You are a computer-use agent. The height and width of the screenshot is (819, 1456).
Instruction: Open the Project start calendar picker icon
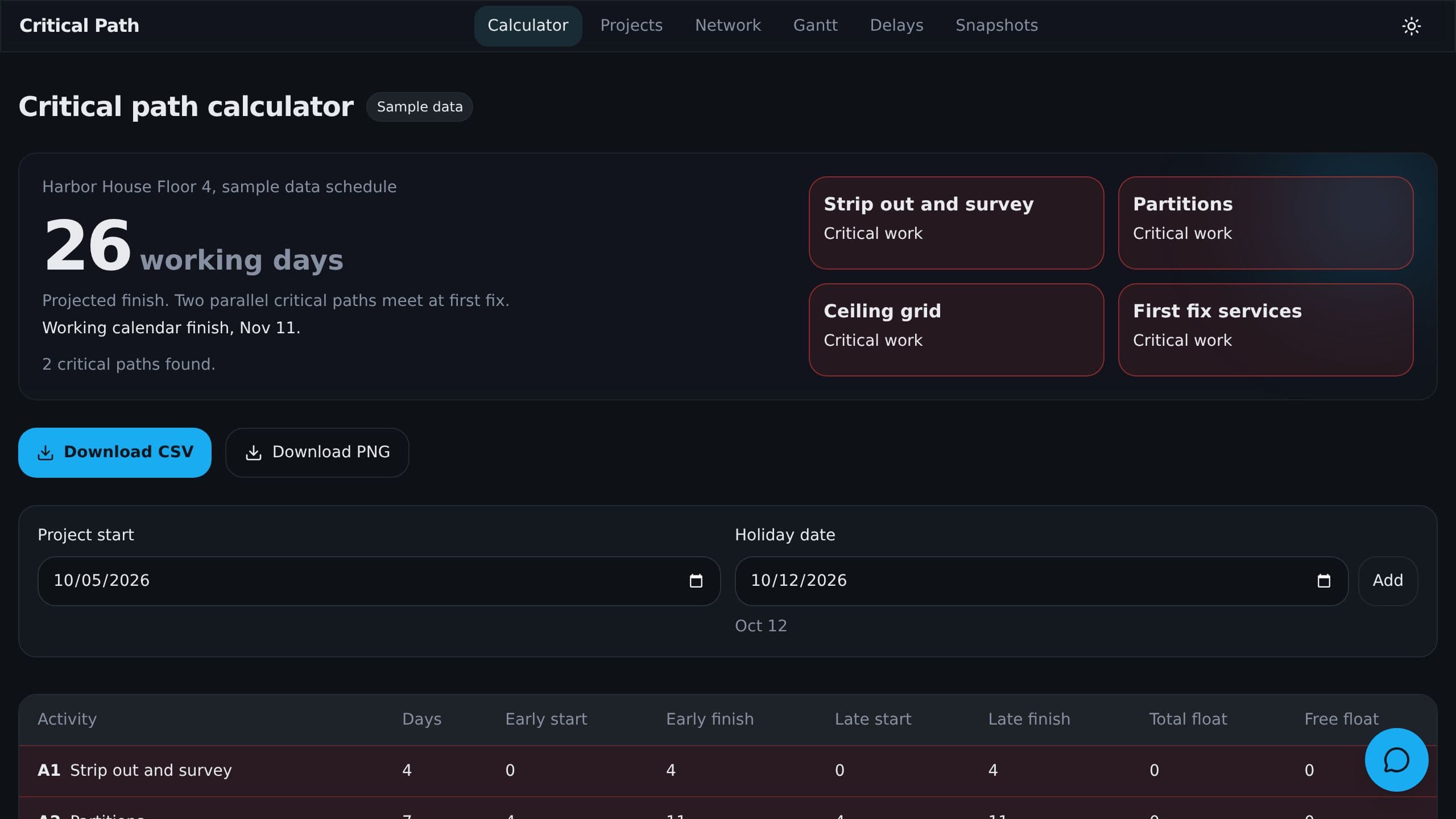point(696,581)
